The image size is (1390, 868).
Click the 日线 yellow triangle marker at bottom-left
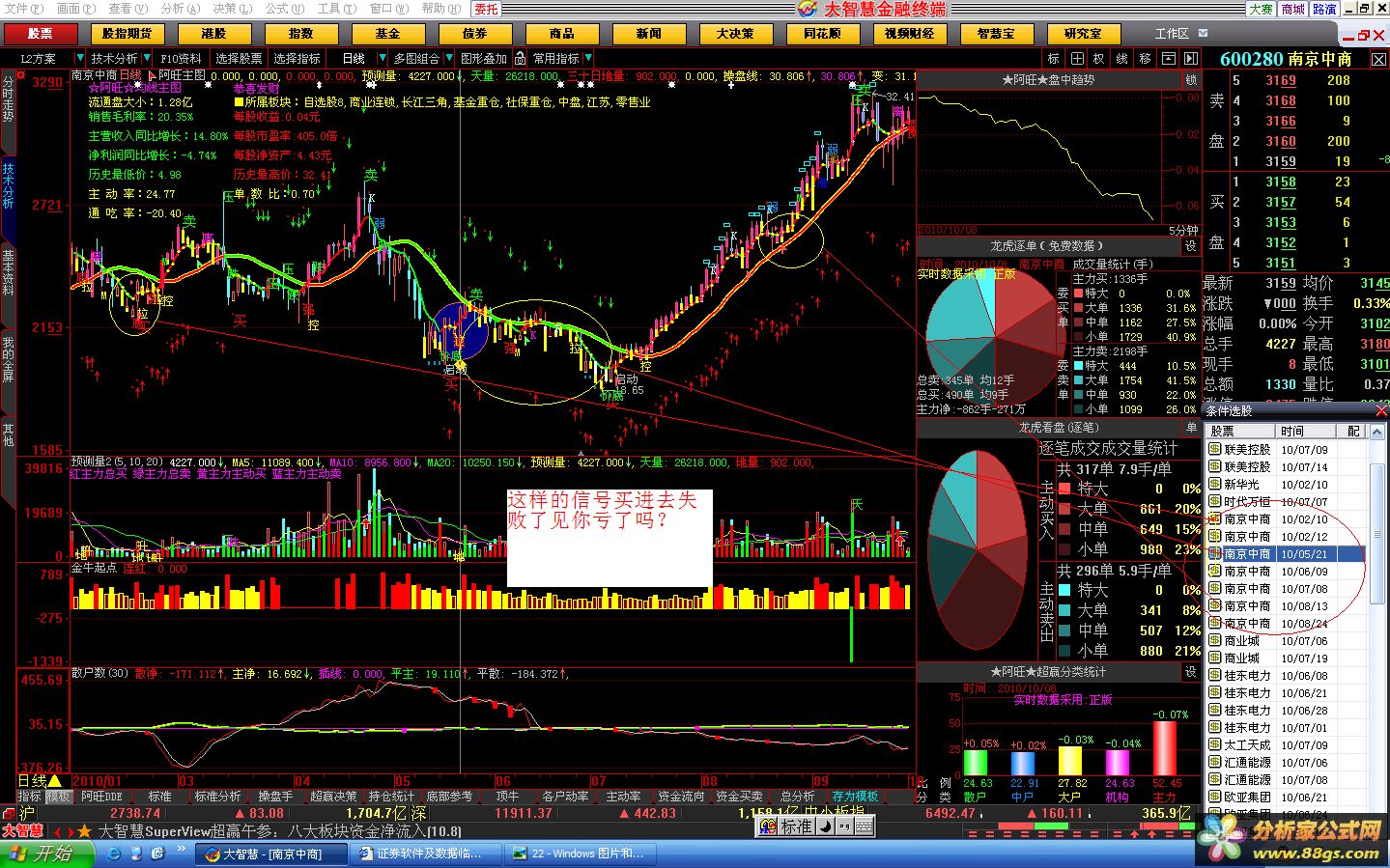(55, 780)
